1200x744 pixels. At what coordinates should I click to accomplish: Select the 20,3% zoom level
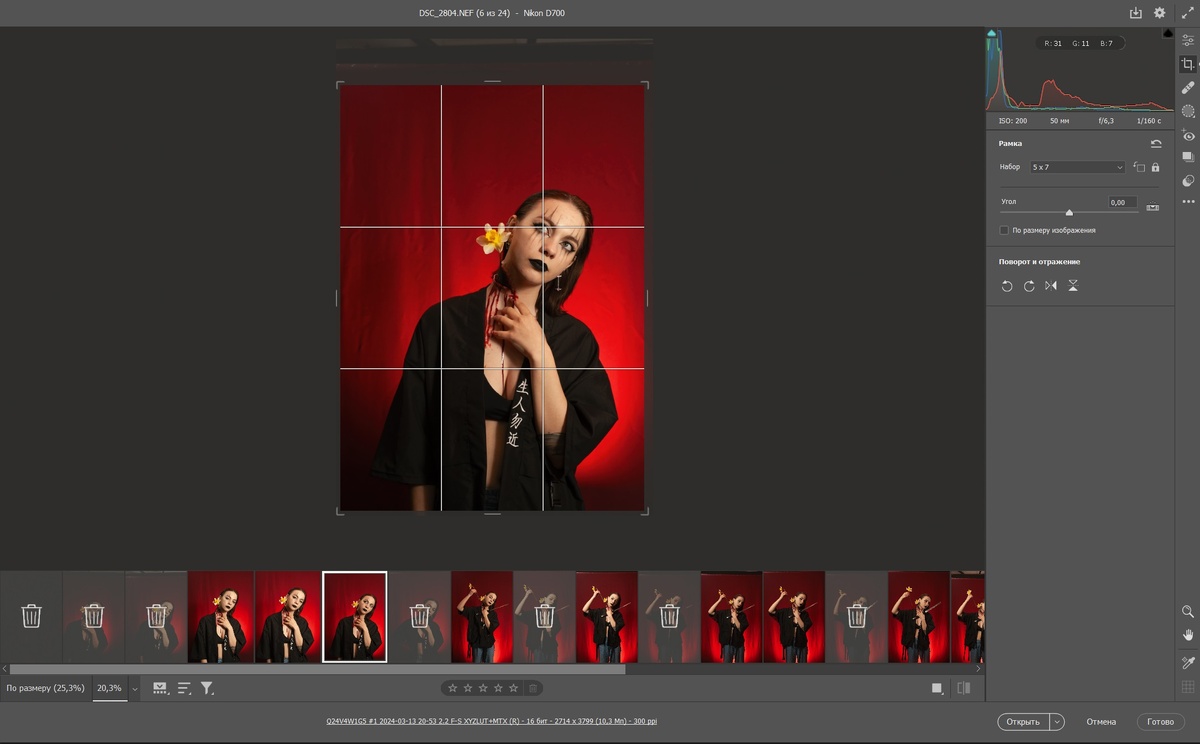(x=109, y=688)
